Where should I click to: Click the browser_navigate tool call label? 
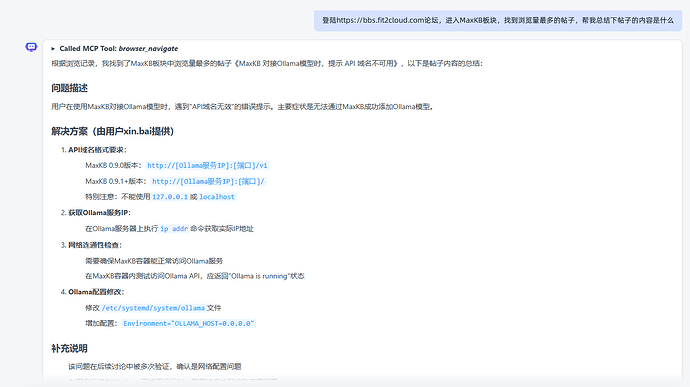148,48
